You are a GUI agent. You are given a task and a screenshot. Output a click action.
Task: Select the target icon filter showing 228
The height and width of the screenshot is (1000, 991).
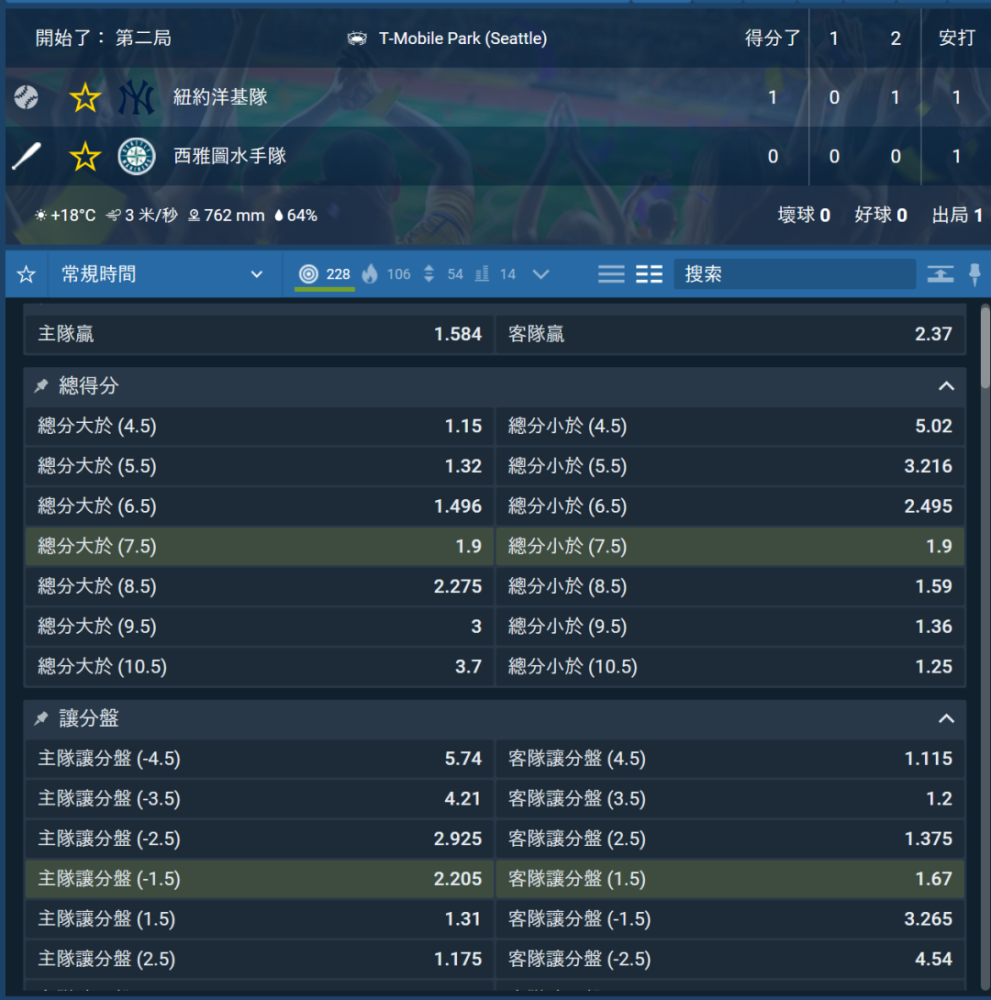pyautogui.click(x=324, y=274)
